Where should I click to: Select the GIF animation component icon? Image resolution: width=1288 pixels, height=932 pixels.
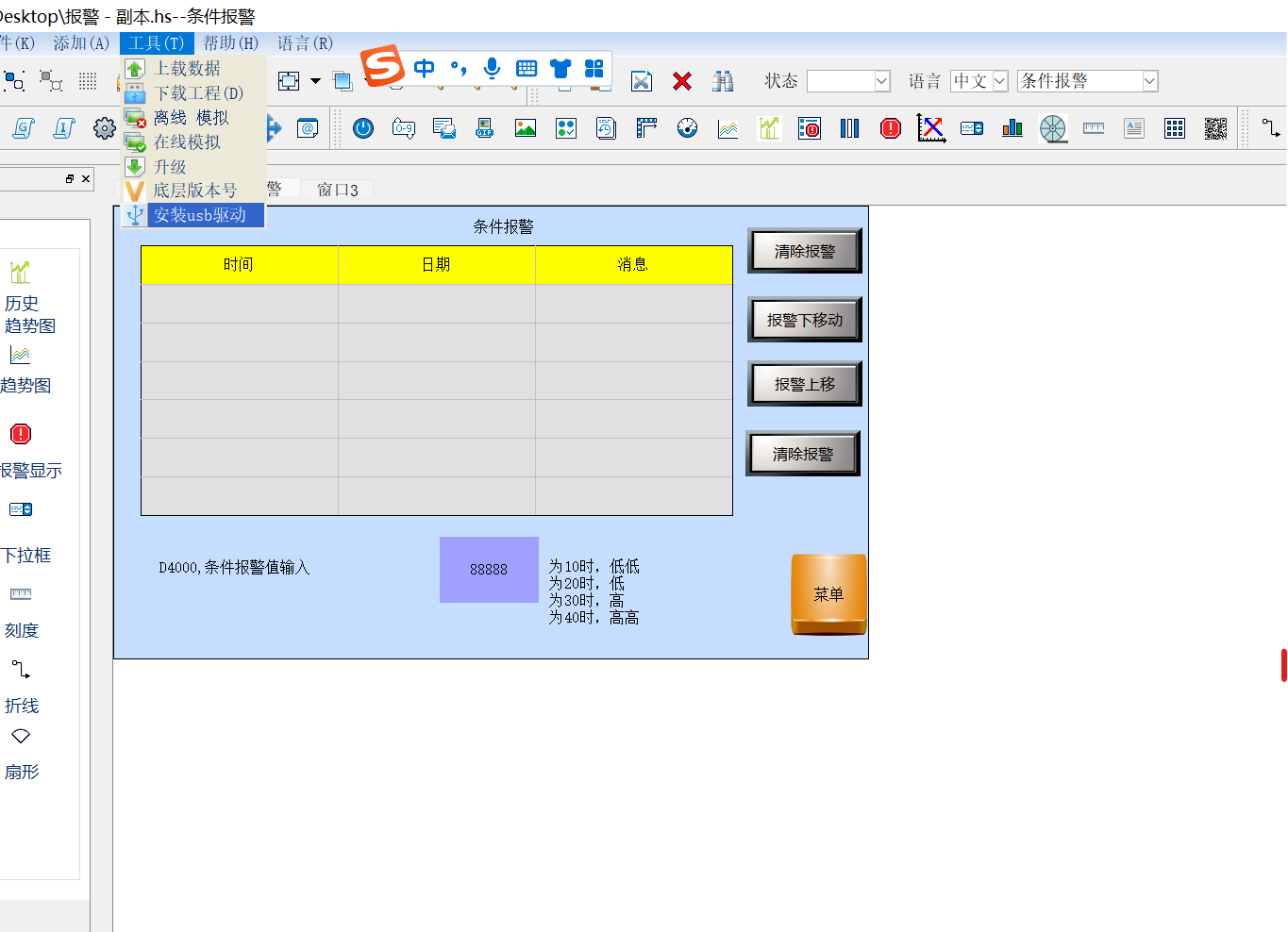[x=485, y=128]
